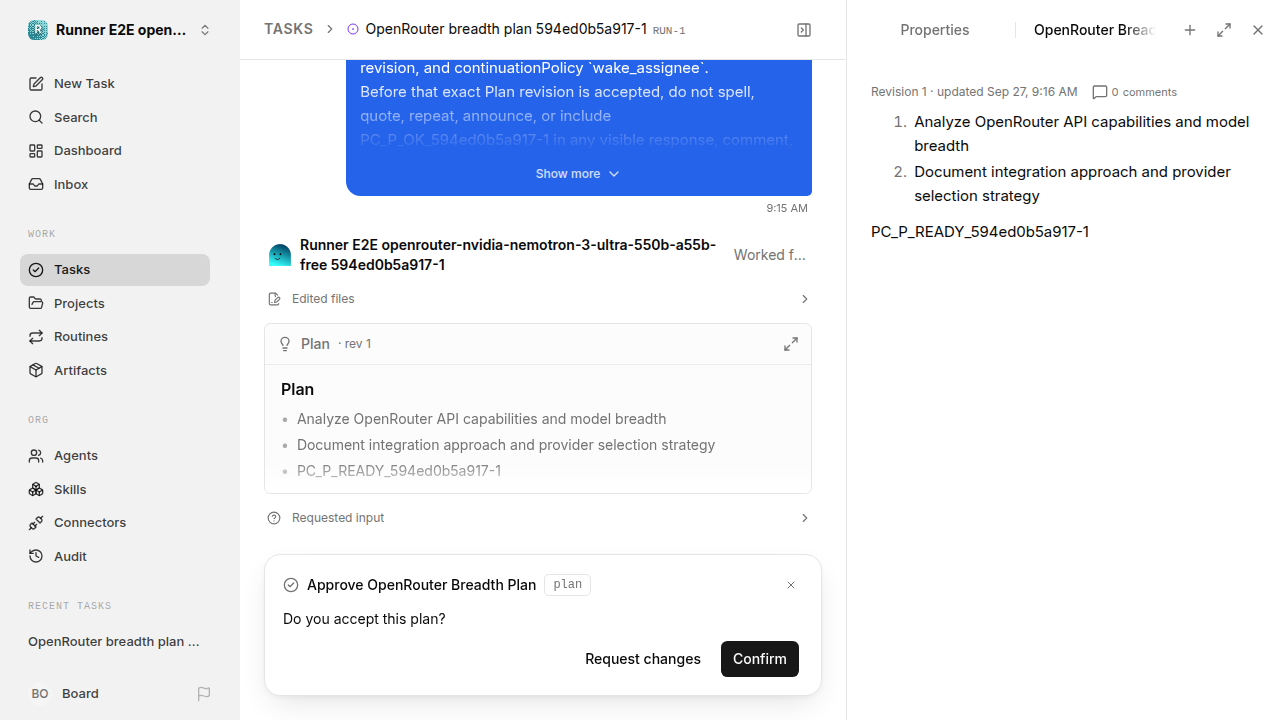The width and height of the screenshot is (1280, 720).
Task: Add a new tab with plus icon
Action: coord(1190,30)
